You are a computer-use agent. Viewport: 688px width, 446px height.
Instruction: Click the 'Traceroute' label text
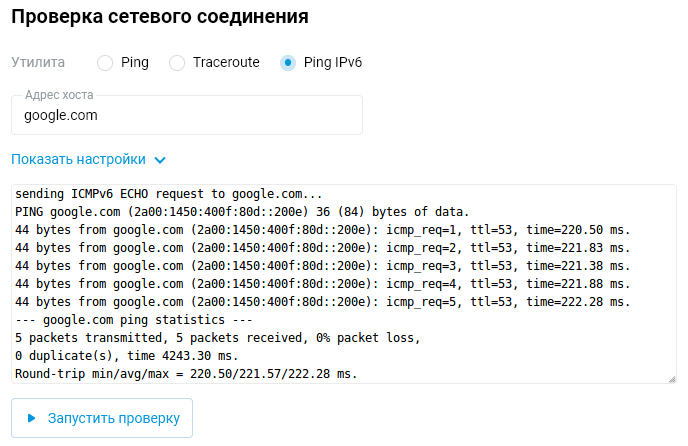pos(226,62)
